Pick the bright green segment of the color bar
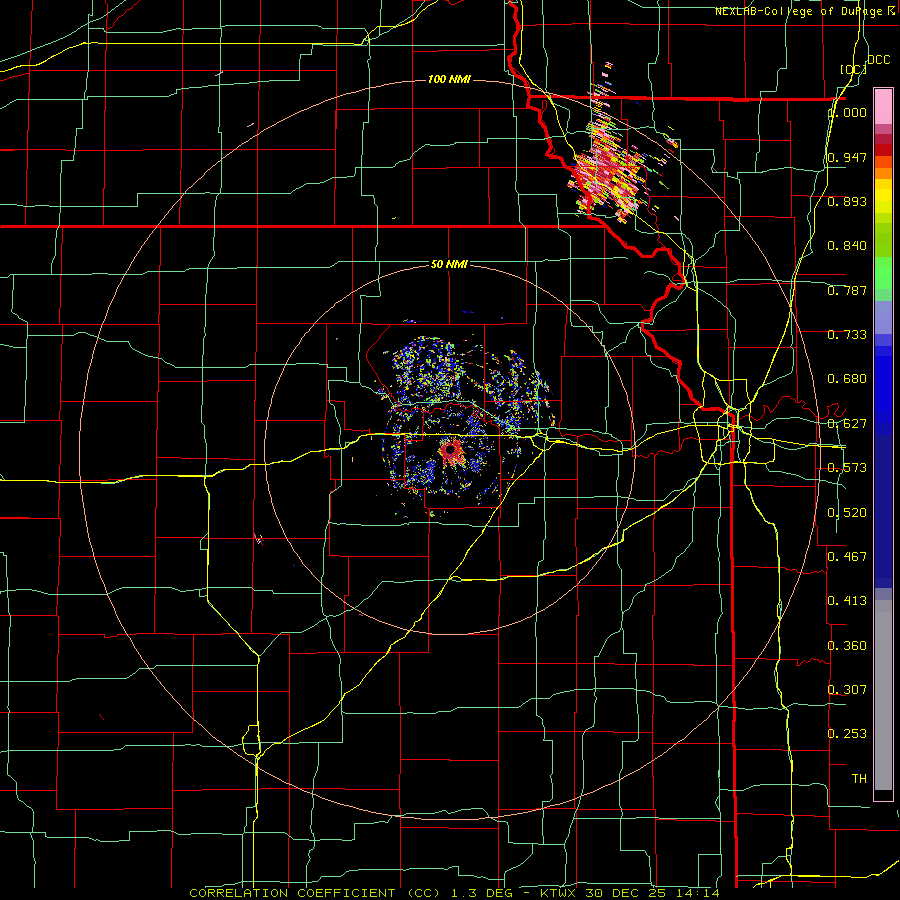Viewport: 900px width, 900px height. click(883, 273)
